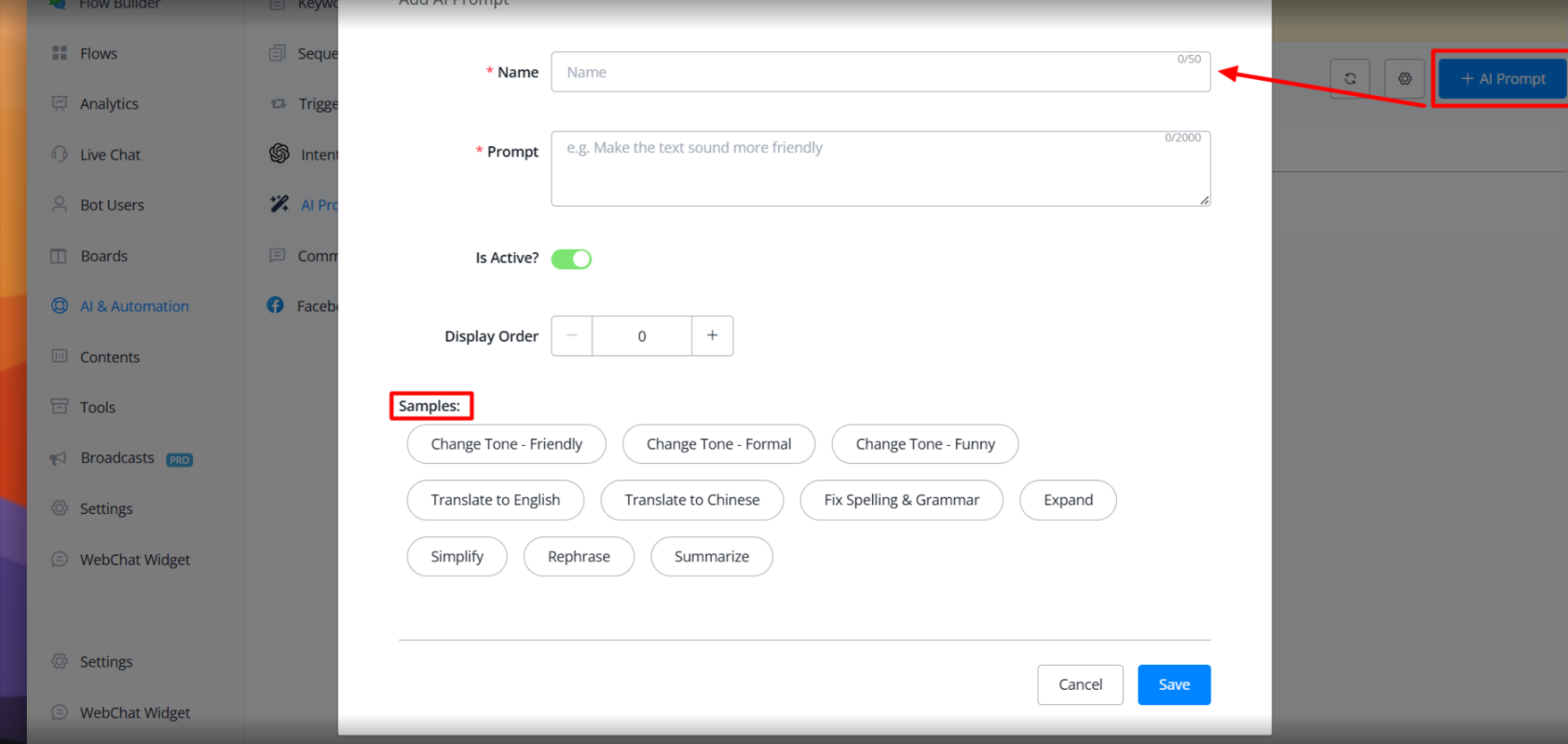Choose the Change Tone - Friendly sample
The height and width of the screenshot is (744, 1568).
pos(506,444)
